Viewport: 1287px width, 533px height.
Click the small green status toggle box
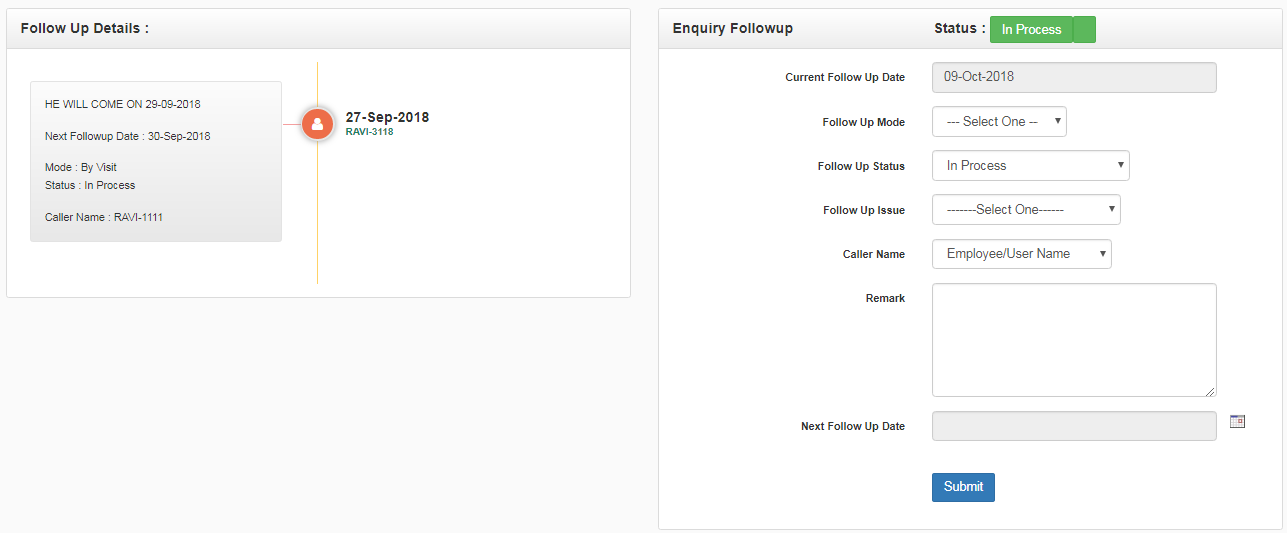click(x=1084, y=30)
